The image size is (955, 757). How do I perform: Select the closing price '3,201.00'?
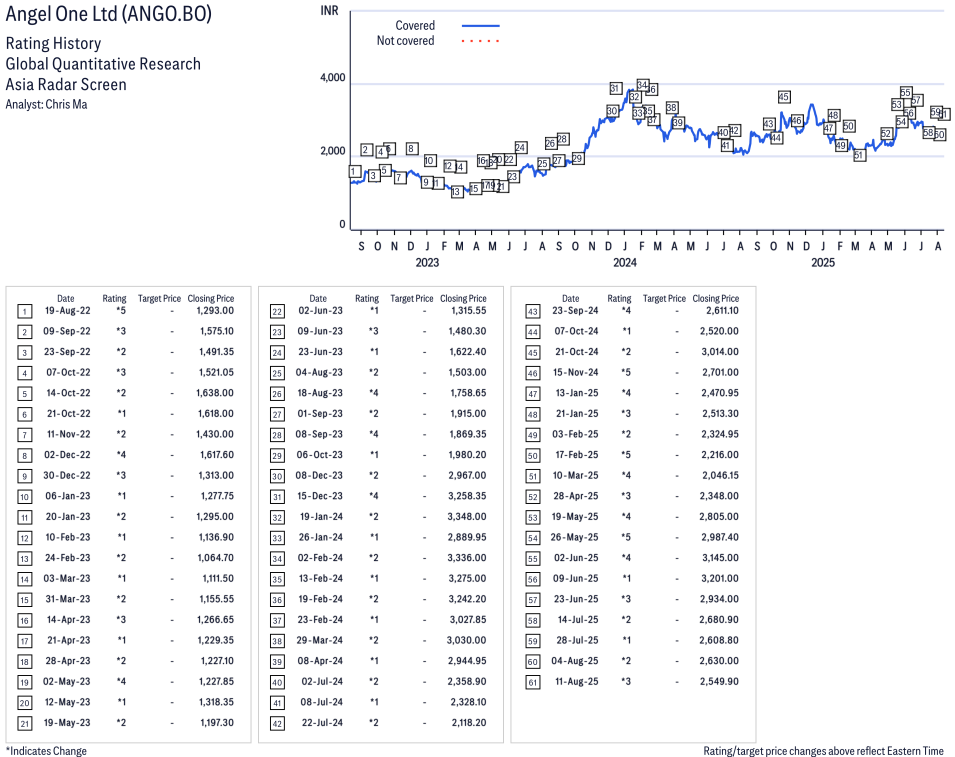721,579
